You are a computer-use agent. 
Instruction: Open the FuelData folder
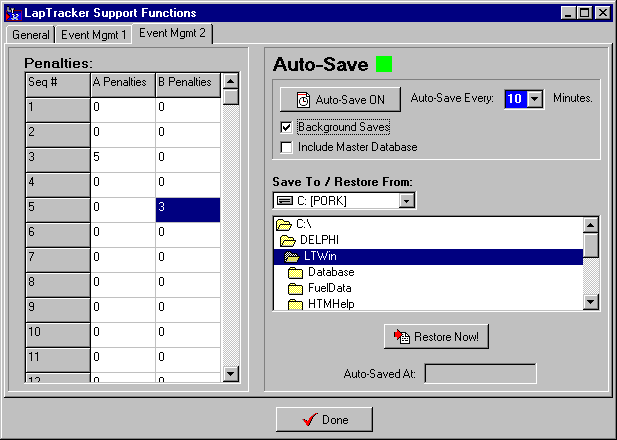click(x=428, y=288)
